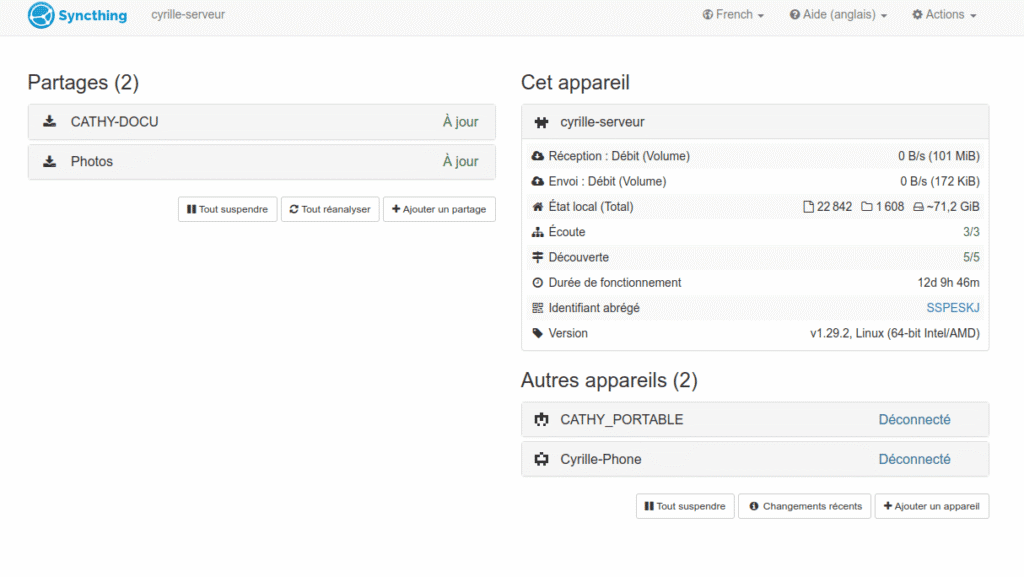Viewport: 1024px width, 577px height.
Task: Click the Tout réanalyser button
Action: click(330, 209)
